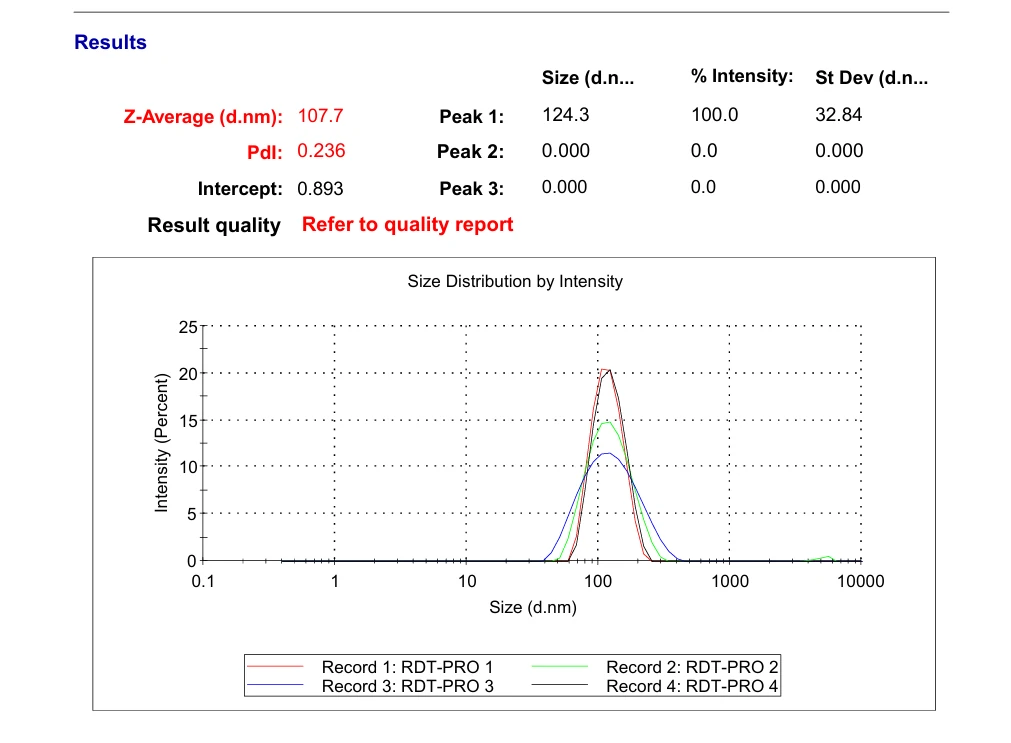The height and width of the screenshot is (743, 1011).
Task: Click the 'St Dev (d.n...' column header
Action: pos(871,78)
